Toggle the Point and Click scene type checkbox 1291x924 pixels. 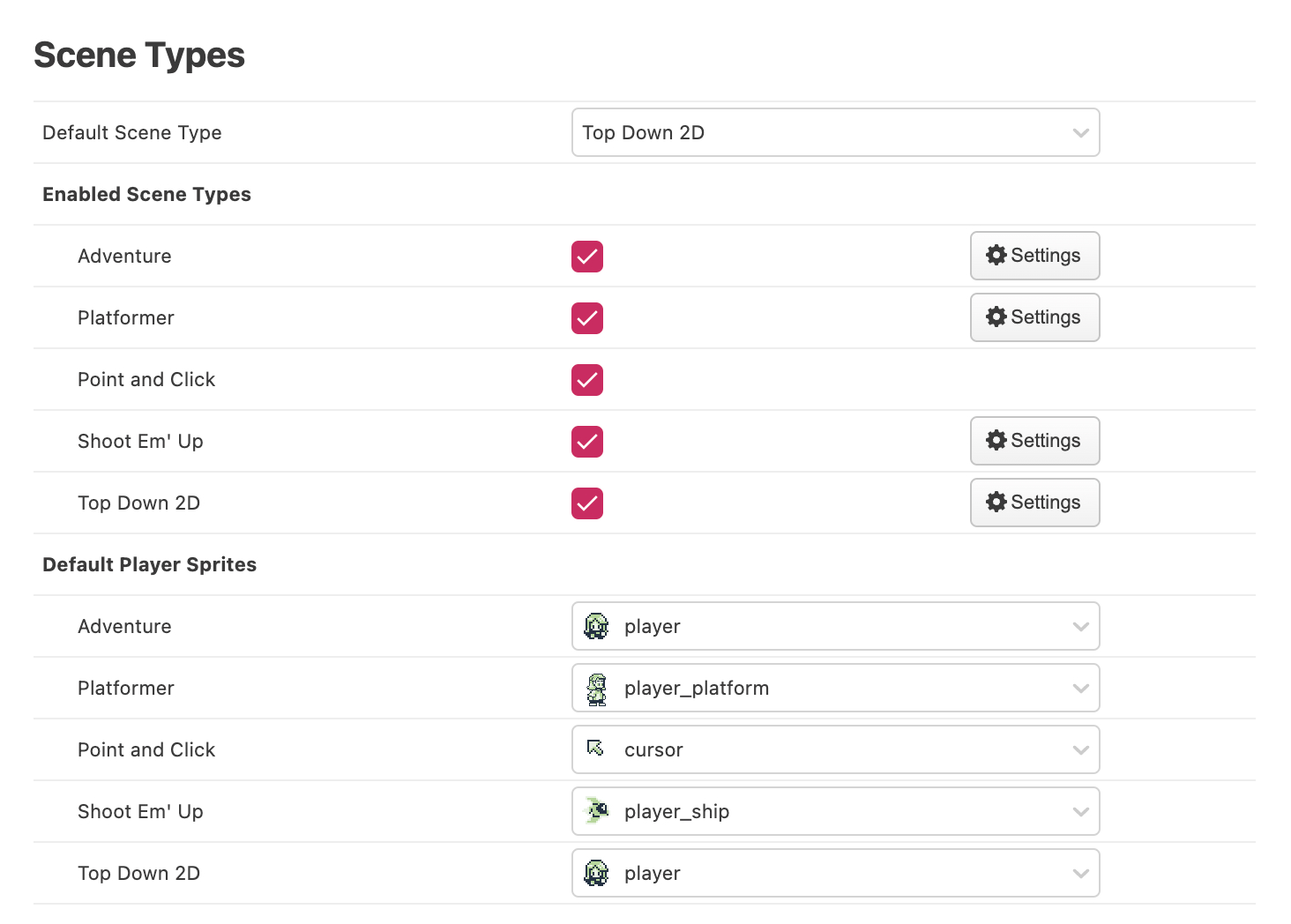click(587, 380)
